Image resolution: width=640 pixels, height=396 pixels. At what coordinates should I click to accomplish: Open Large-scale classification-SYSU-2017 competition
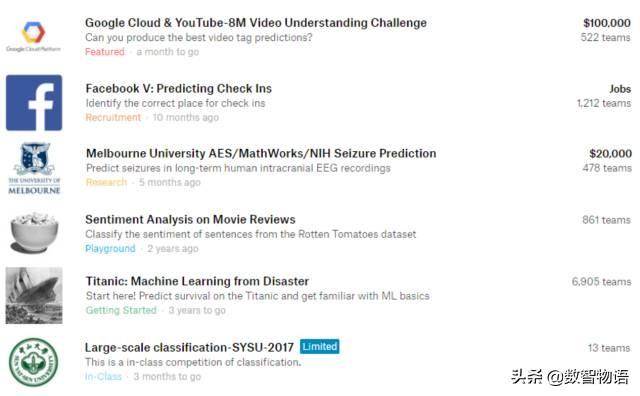189,347
